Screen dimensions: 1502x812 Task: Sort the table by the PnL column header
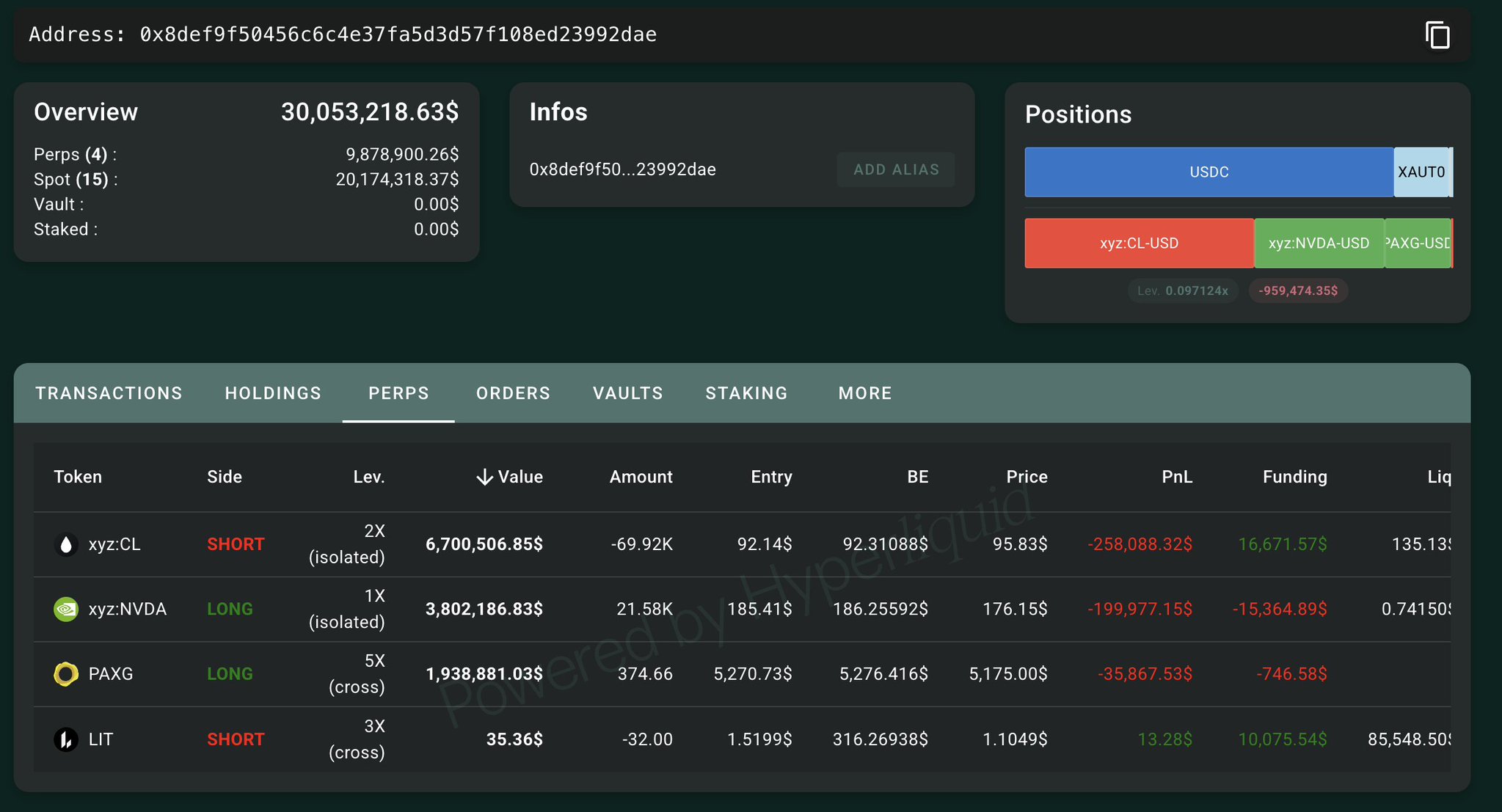(1177, 477)
